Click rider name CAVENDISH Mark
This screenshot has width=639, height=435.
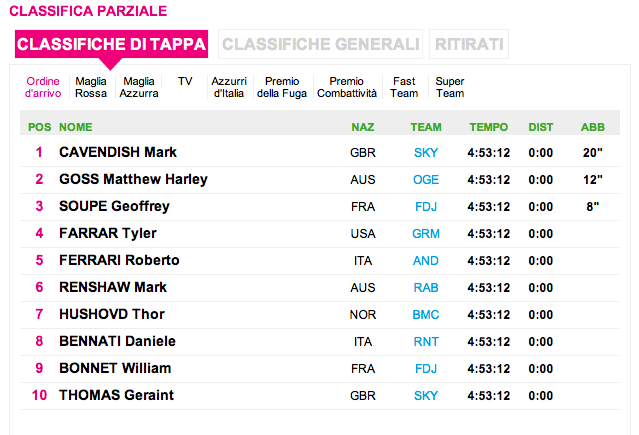tap(118, 153)
